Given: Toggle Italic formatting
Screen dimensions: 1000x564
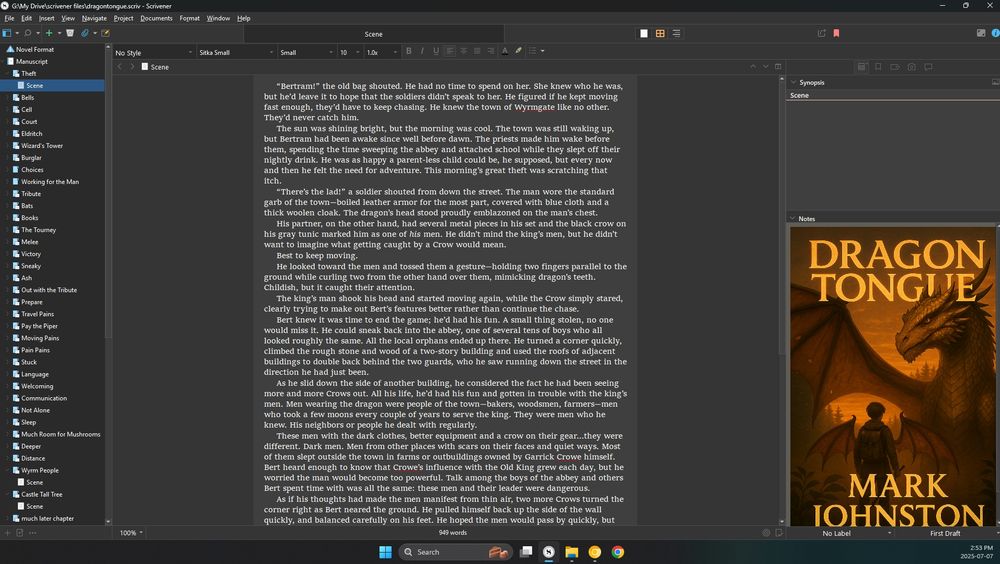Looking at the screenshot, I should tap(422, 51).
